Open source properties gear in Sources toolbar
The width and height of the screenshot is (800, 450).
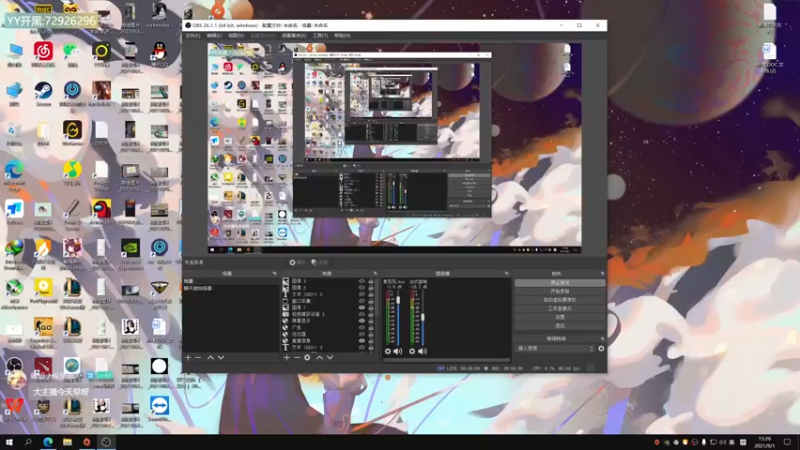307,358
